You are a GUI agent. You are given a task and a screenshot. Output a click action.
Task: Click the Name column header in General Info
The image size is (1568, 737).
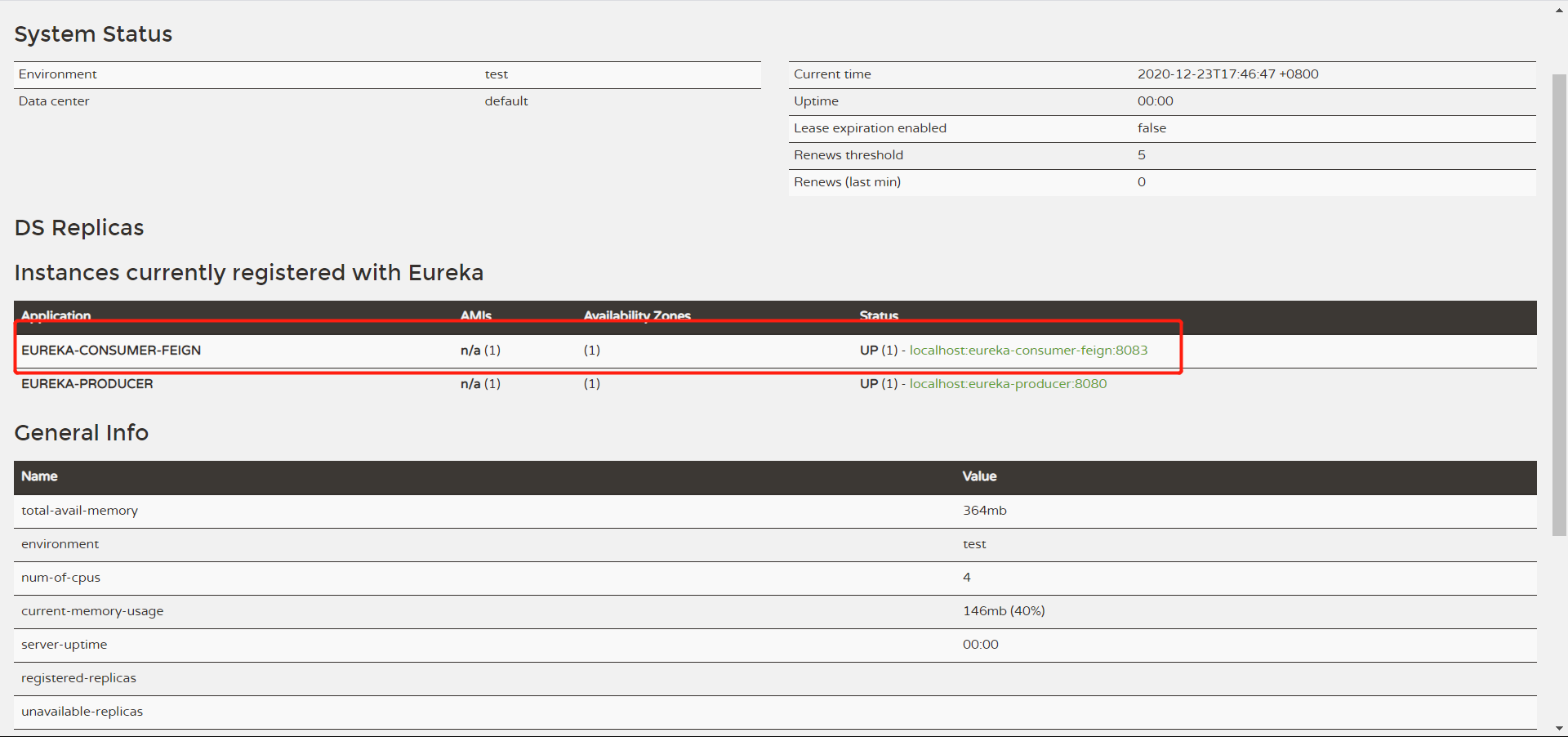click(x=39, y=476)
